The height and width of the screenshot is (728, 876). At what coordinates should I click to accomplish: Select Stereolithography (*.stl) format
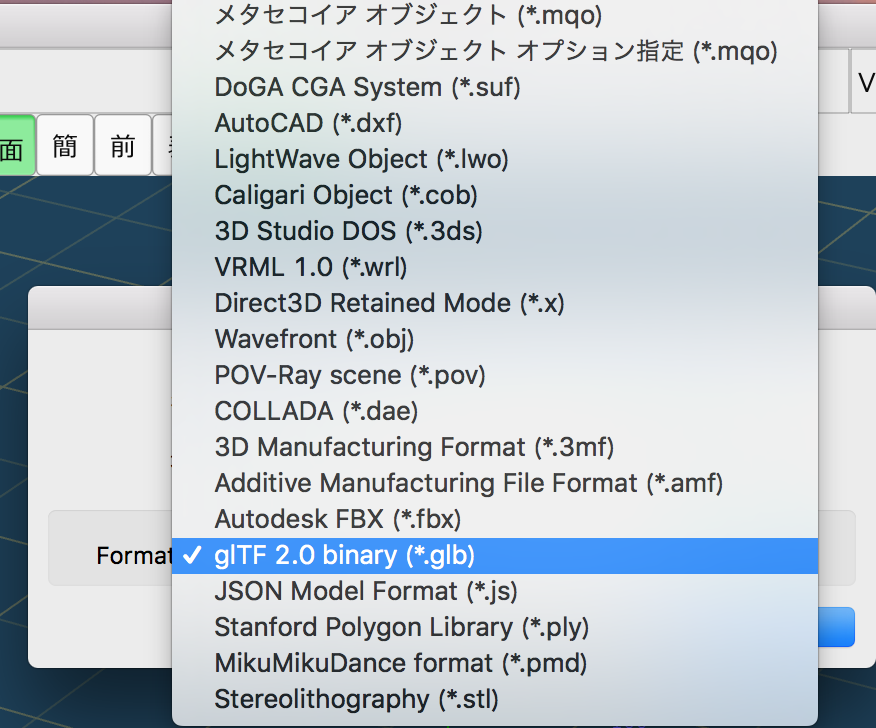pos(495,699)
